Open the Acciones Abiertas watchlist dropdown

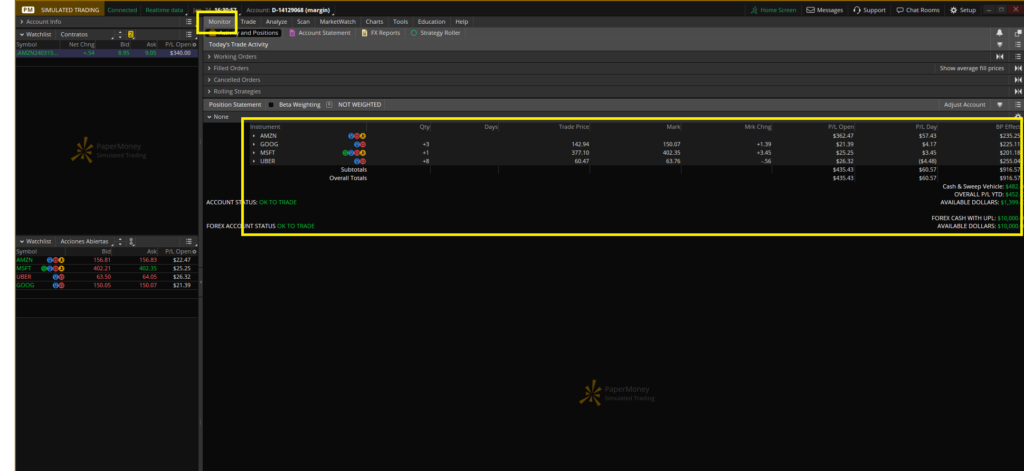(x=86, y=241)
